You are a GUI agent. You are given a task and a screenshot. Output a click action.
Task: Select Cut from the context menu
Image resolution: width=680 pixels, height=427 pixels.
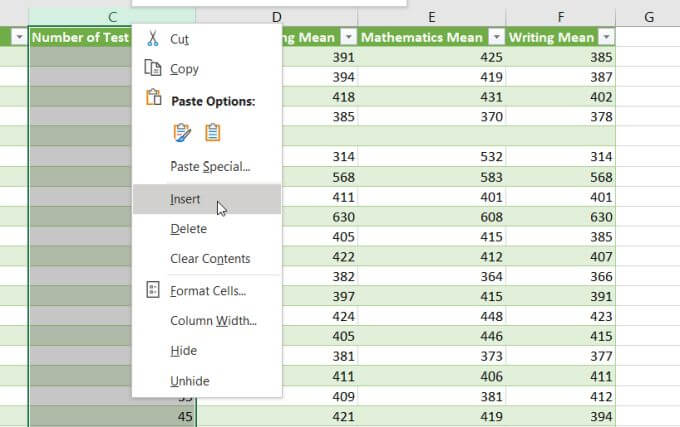[207, 39]
